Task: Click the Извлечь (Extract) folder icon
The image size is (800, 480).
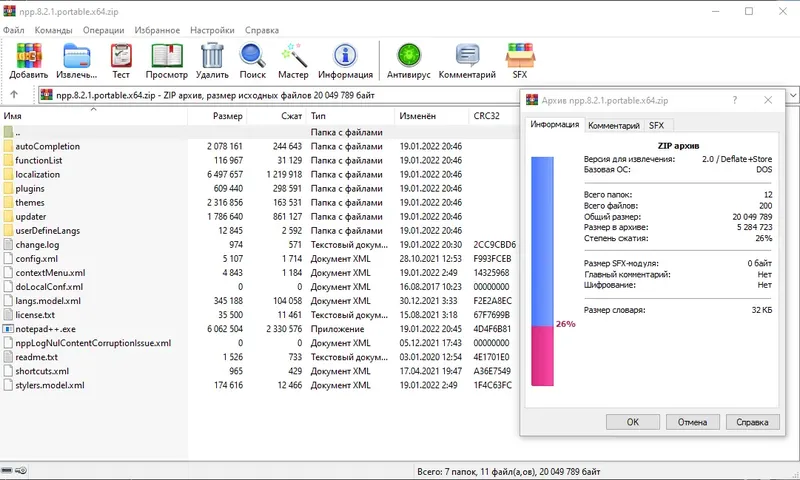Action: point(77,56)
